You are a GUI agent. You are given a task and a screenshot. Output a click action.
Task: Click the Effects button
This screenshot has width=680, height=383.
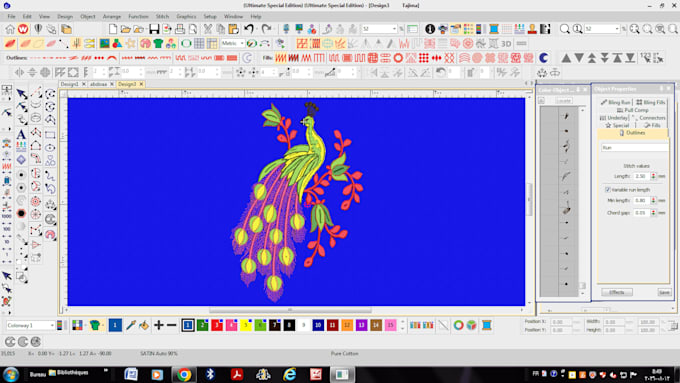[617, 292]
